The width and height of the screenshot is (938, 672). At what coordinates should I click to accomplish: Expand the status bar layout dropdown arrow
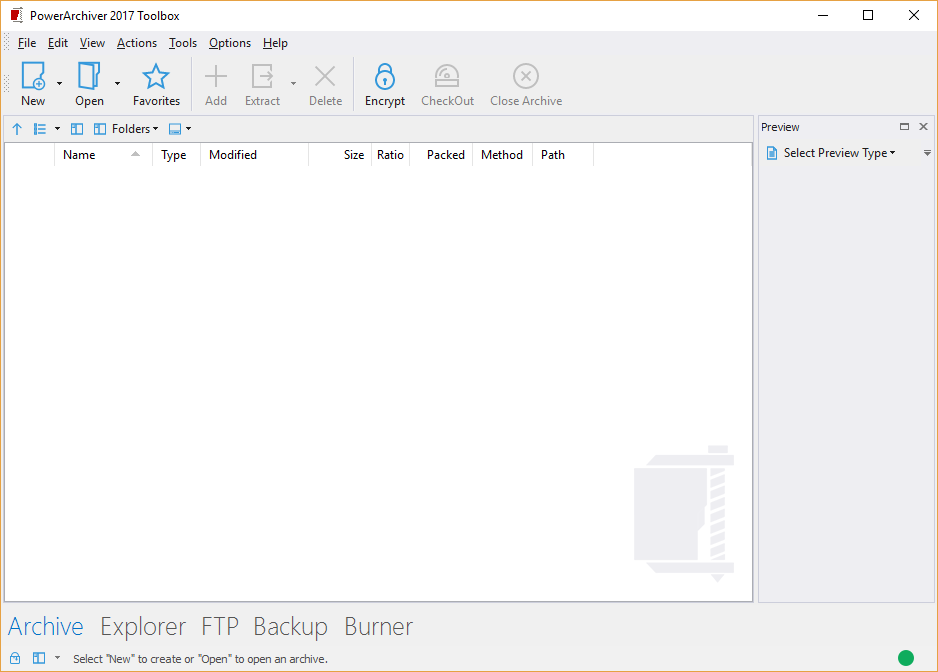57,658
